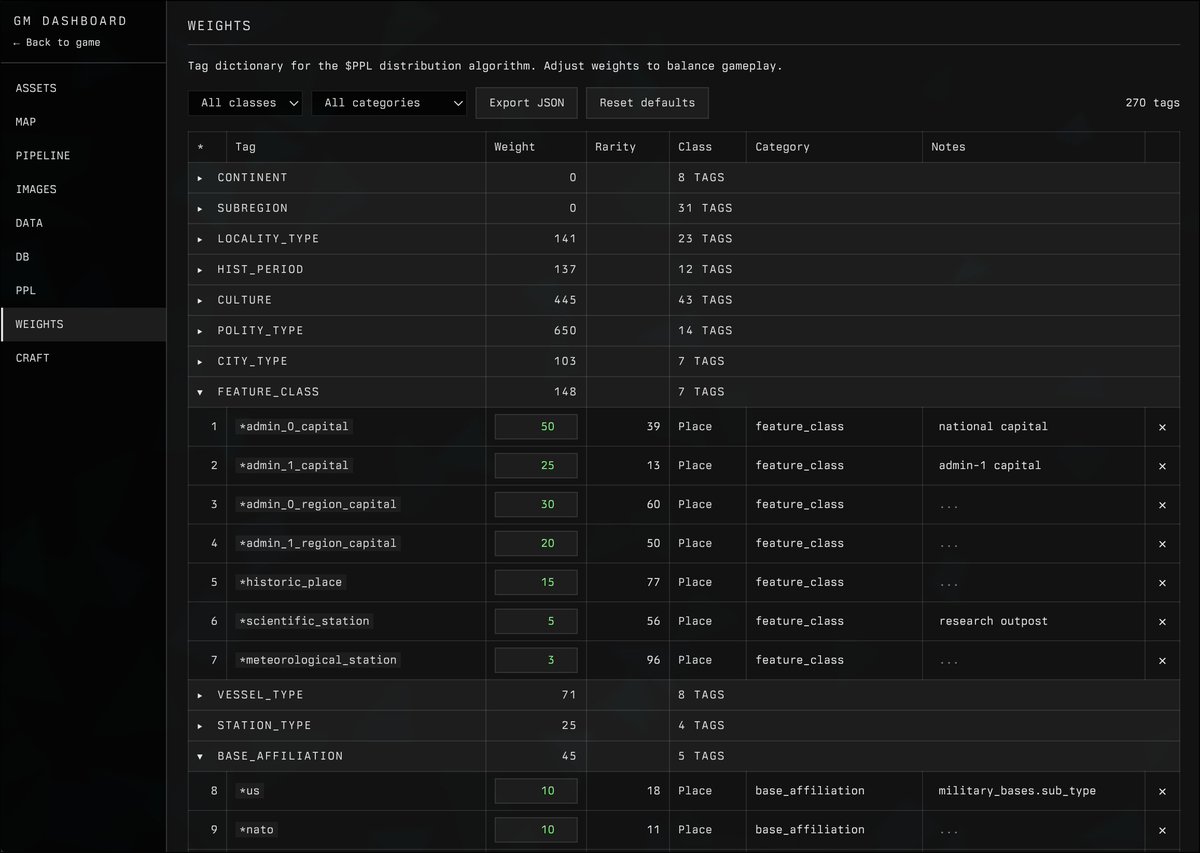The height and width of the screenshot is (853, 1200).
Task: Click the 270 tags count
Action: pos(1152,103)
